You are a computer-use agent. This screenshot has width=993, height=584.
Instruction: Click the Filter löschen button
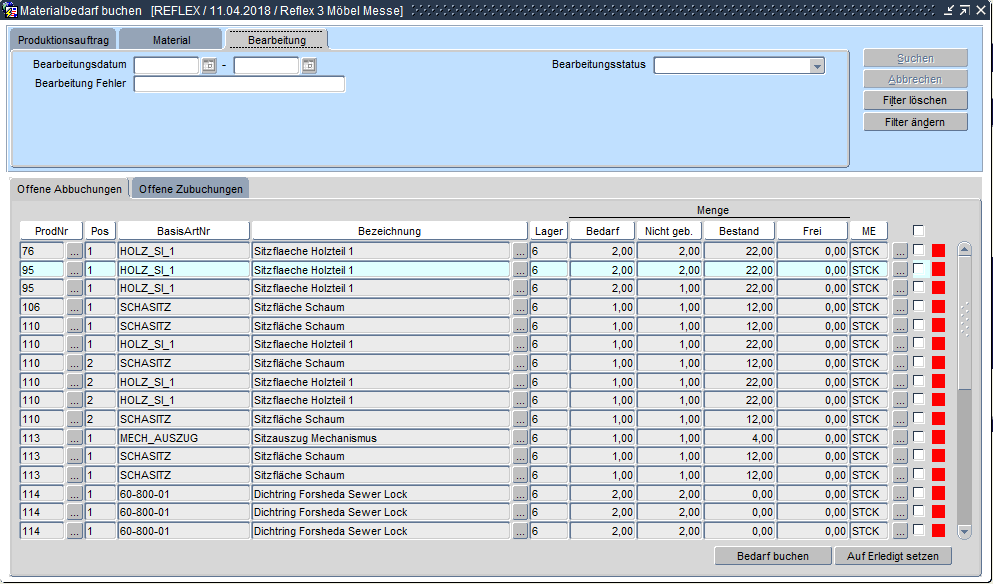tap(915, 101)
